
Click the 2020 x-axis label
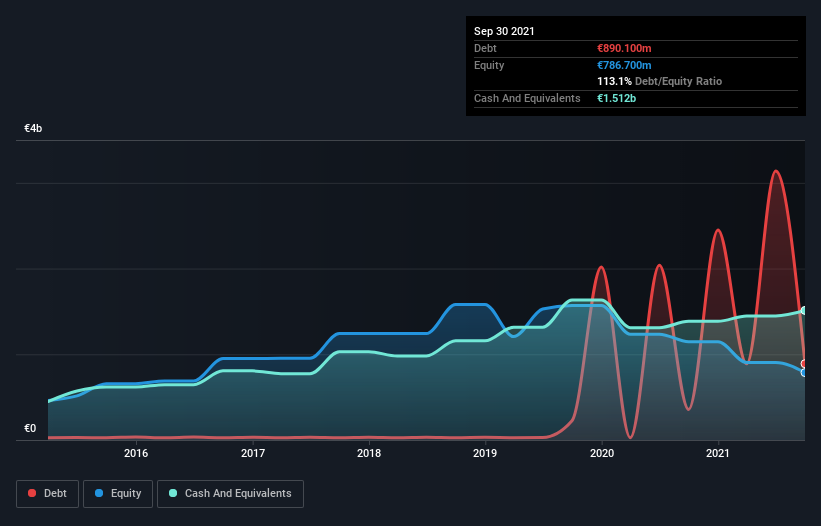click(x=602, y=453)
